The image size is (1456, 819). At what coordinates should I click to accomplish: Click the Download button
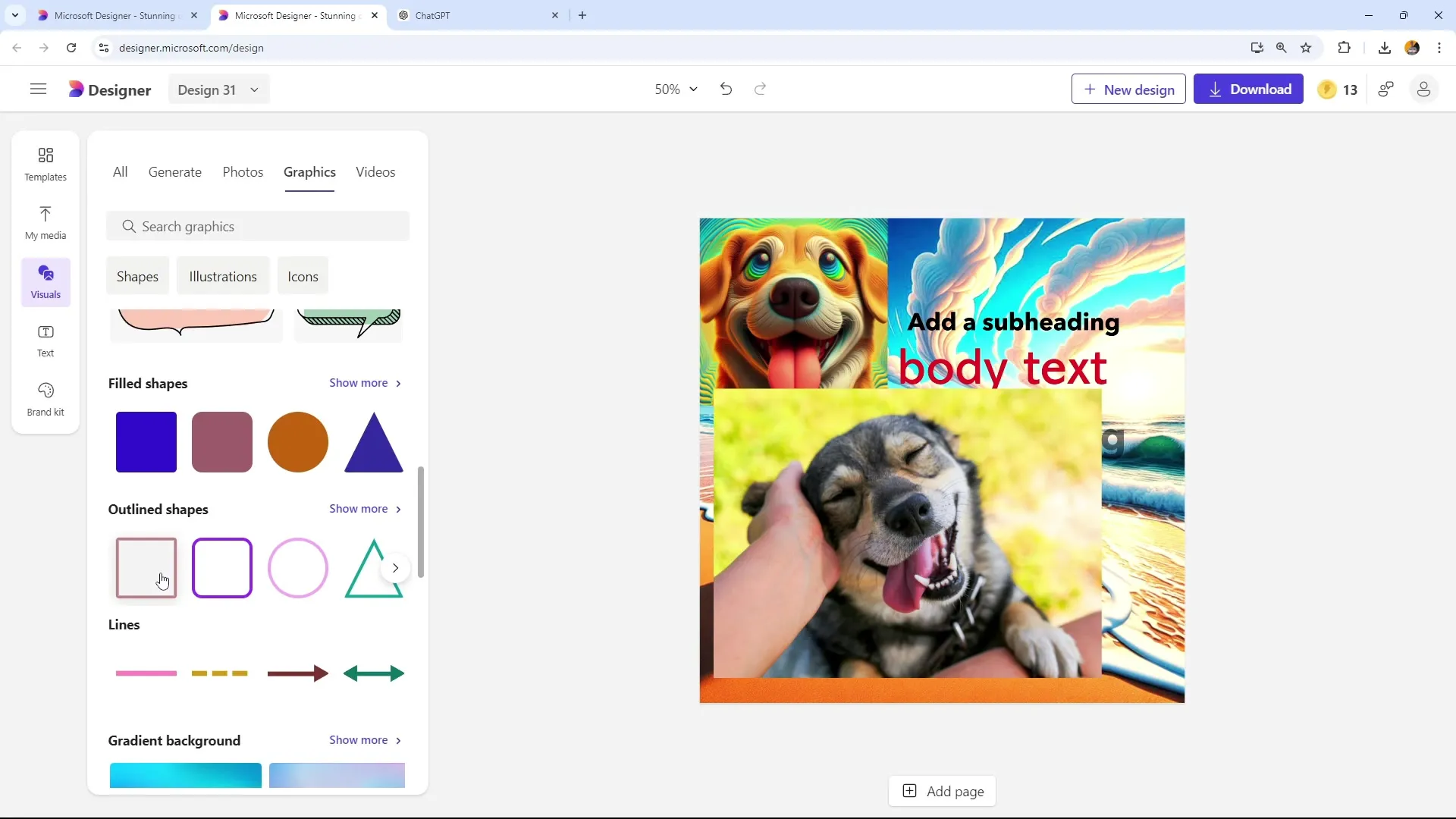click(x=1248, y=89)
